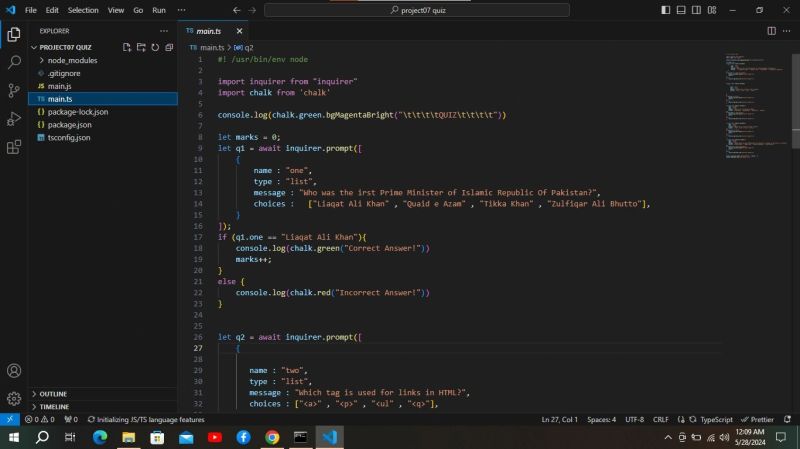
Task: Open the Go menu
Action: pyautogui.click(x=138, y=10)
